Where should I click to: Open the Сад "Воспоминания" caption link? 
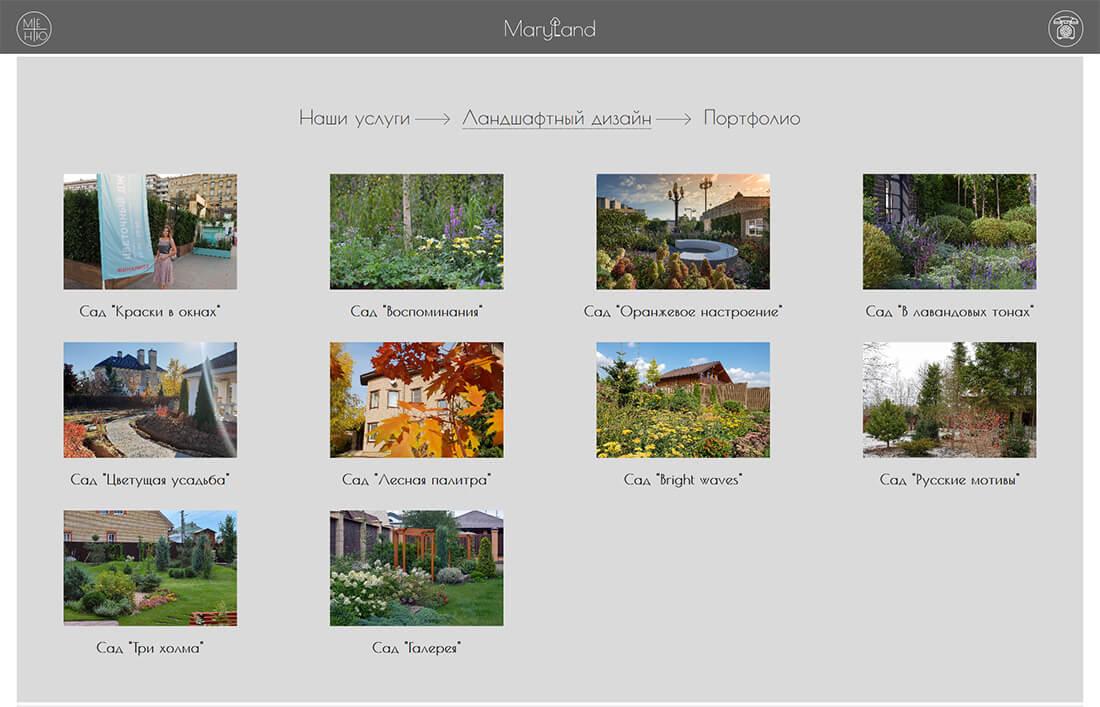point(416,312)
